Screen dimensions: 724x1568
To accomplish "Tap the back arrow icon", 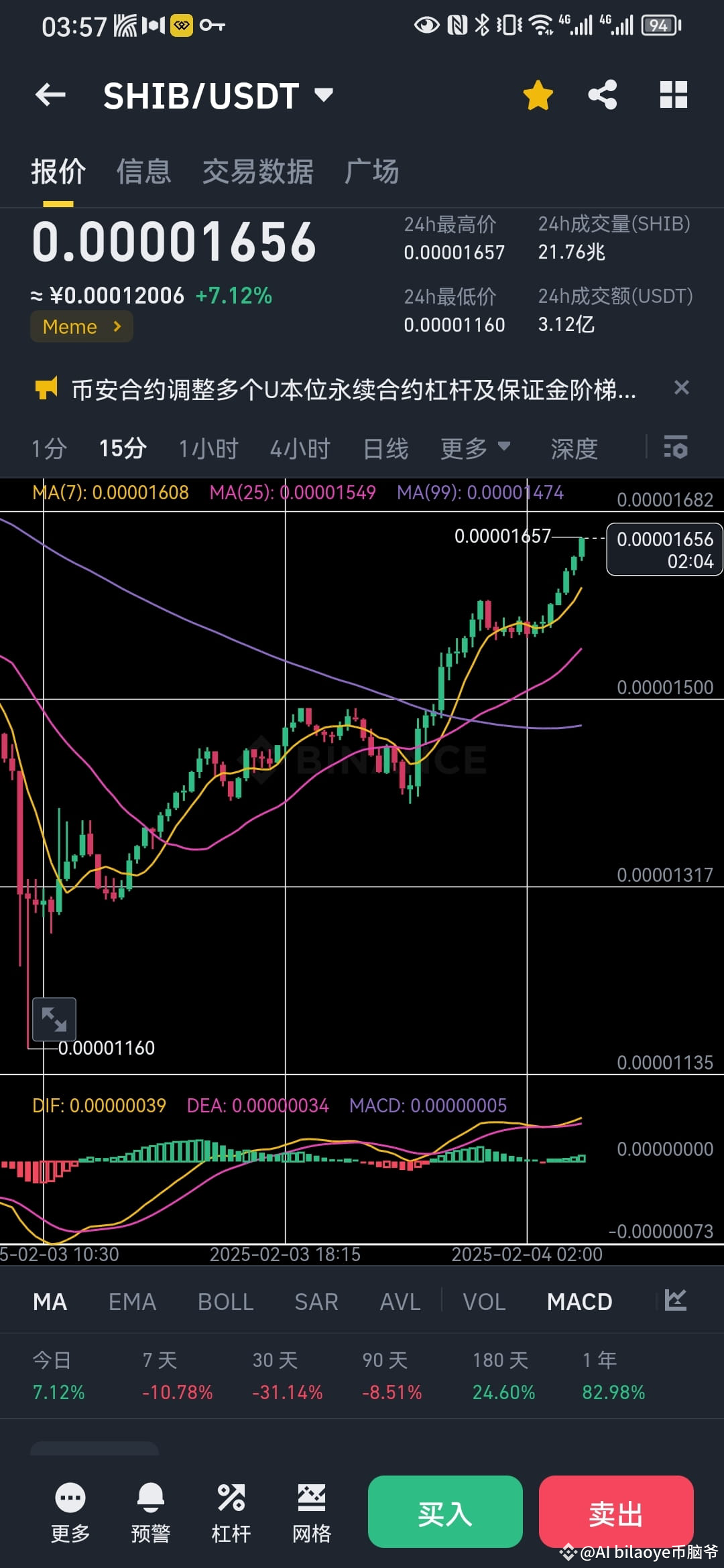I will pyautogui.click(x=50, y=95).
